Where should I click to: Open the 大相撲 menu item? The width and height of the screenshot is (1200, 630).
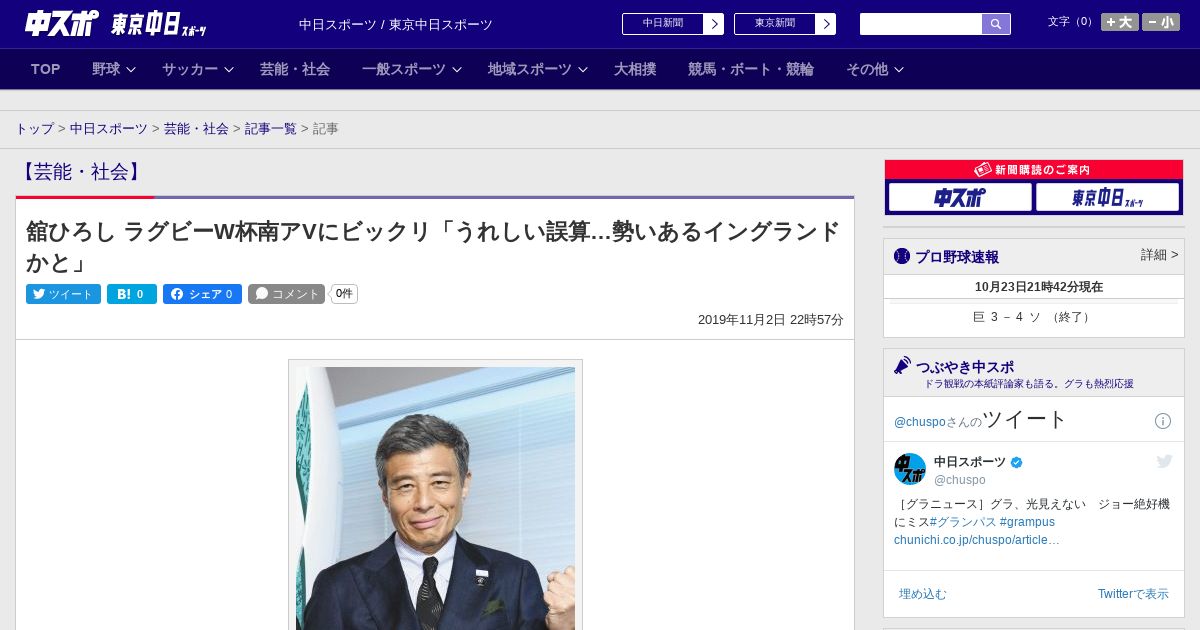click(635, 69)
